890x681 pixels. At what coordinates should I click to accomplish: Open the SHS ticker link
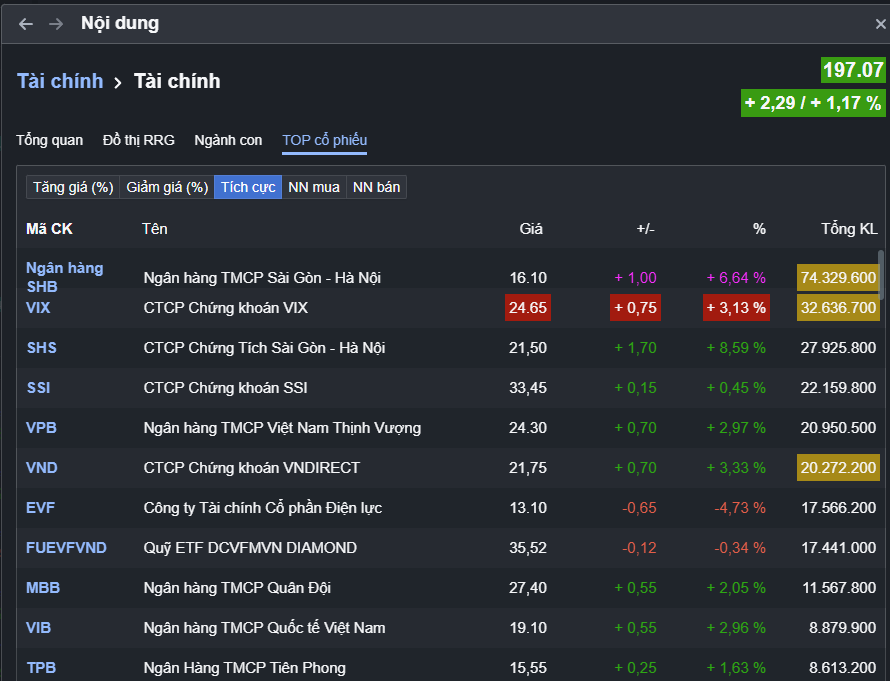point(41,347)
